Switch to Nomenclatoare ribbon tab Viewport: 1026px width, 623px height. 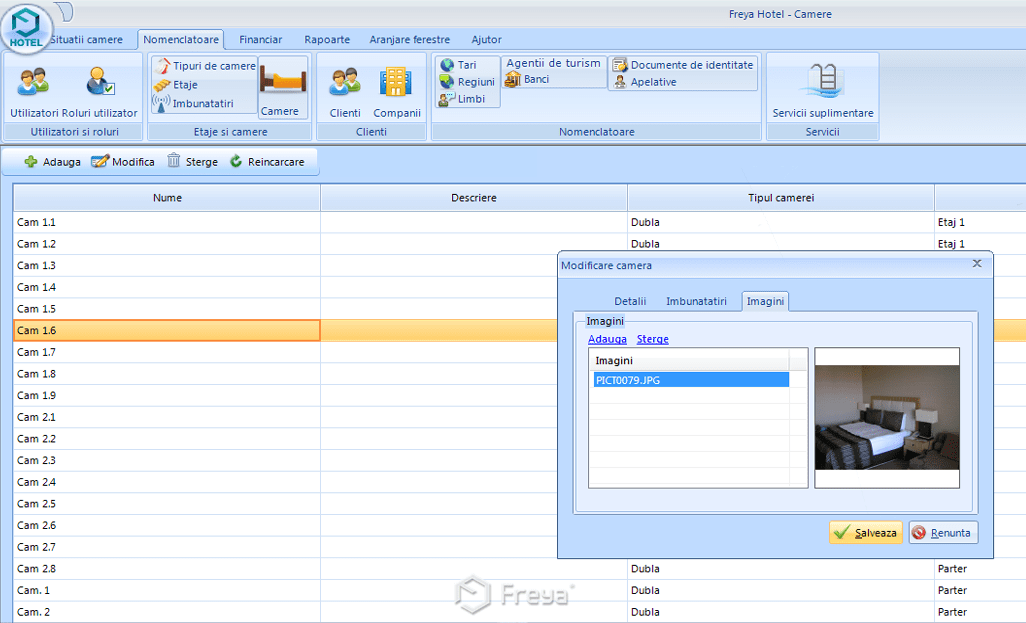[181, 40]
